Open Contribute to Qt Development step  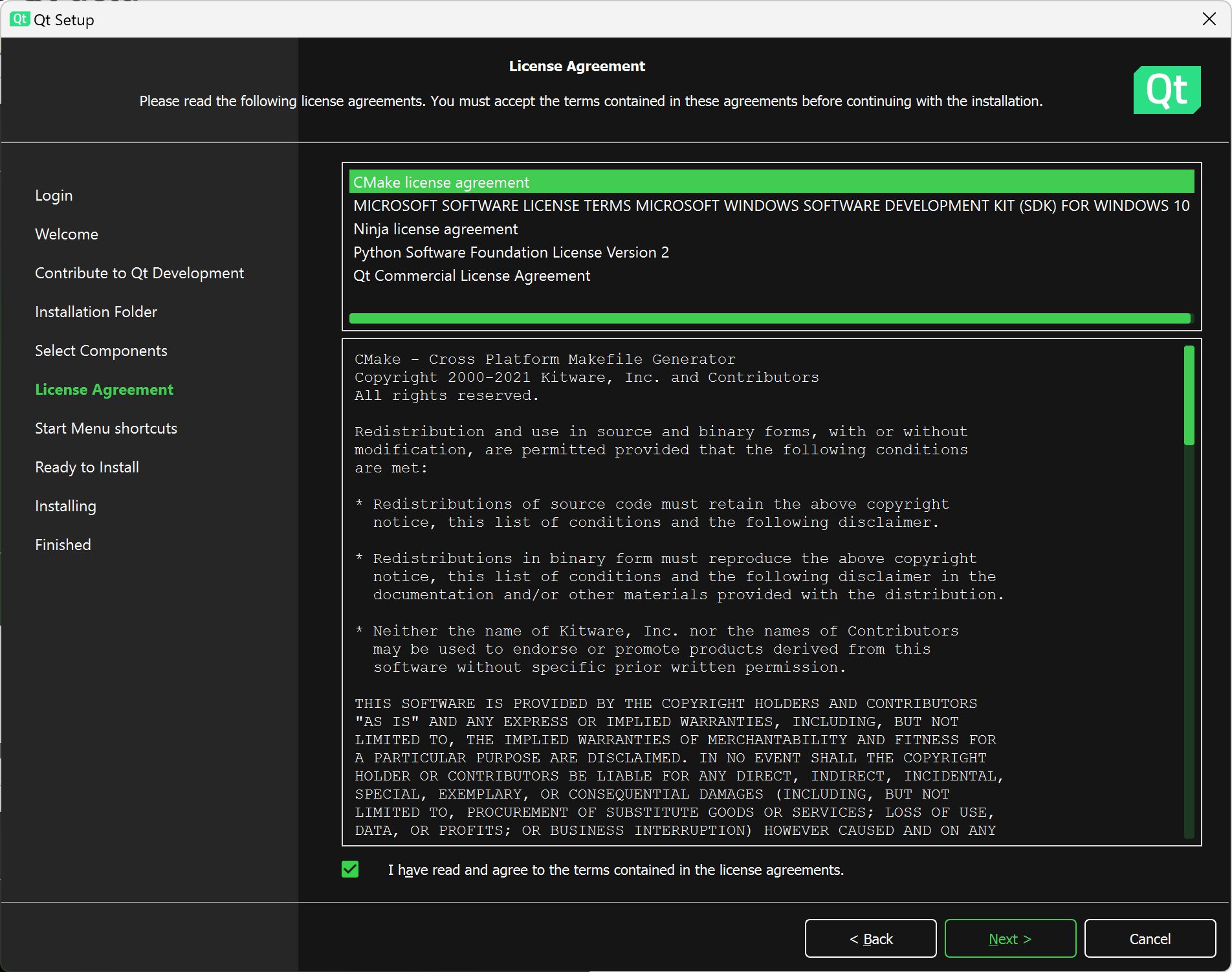[x=139, y=273]
